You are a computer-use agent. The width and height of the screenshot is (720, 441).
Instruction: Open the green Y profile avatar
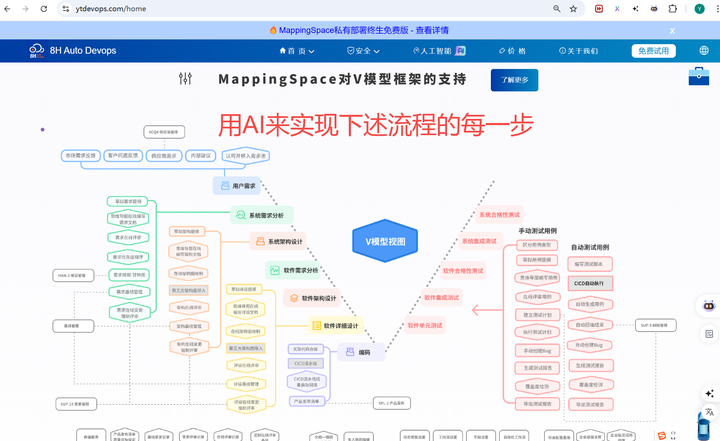pyautogui.click(x=699, y=9)
